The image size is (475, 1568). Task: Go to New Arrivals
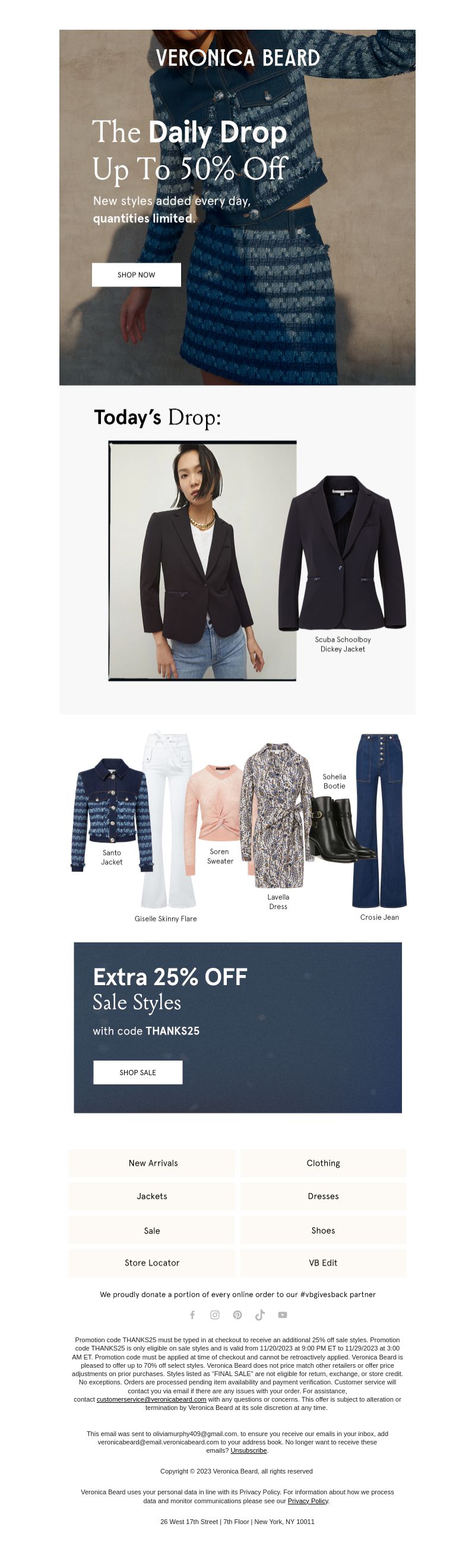coord(152,1163)
